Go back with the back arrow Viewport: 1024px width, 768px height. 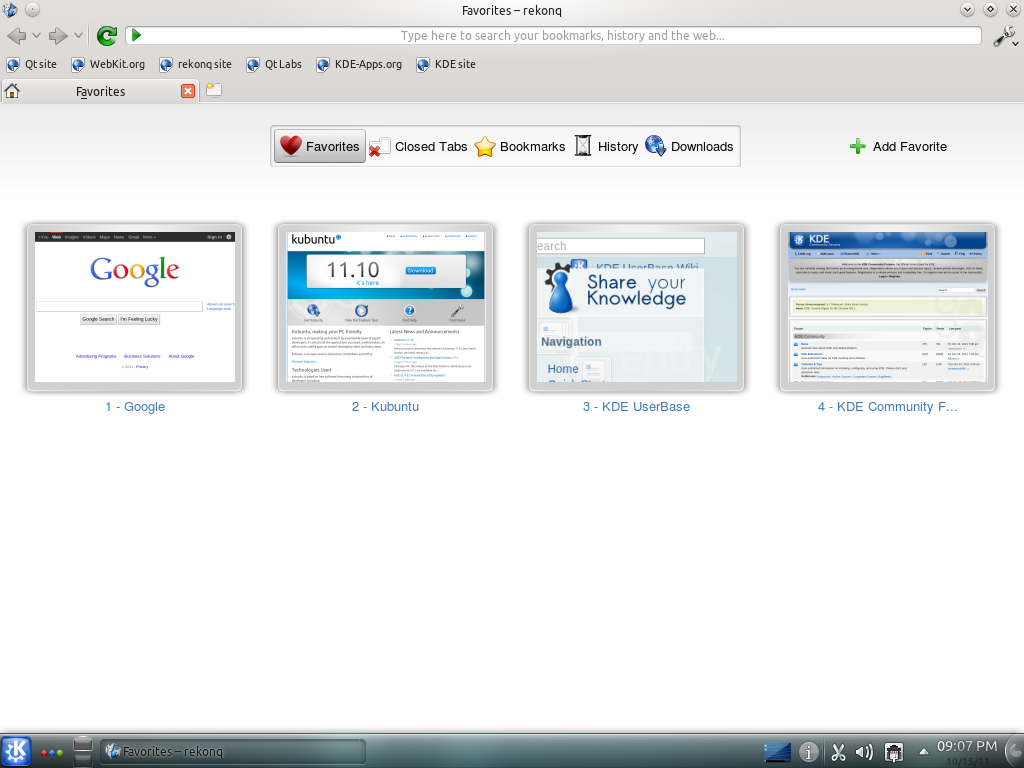16,35
